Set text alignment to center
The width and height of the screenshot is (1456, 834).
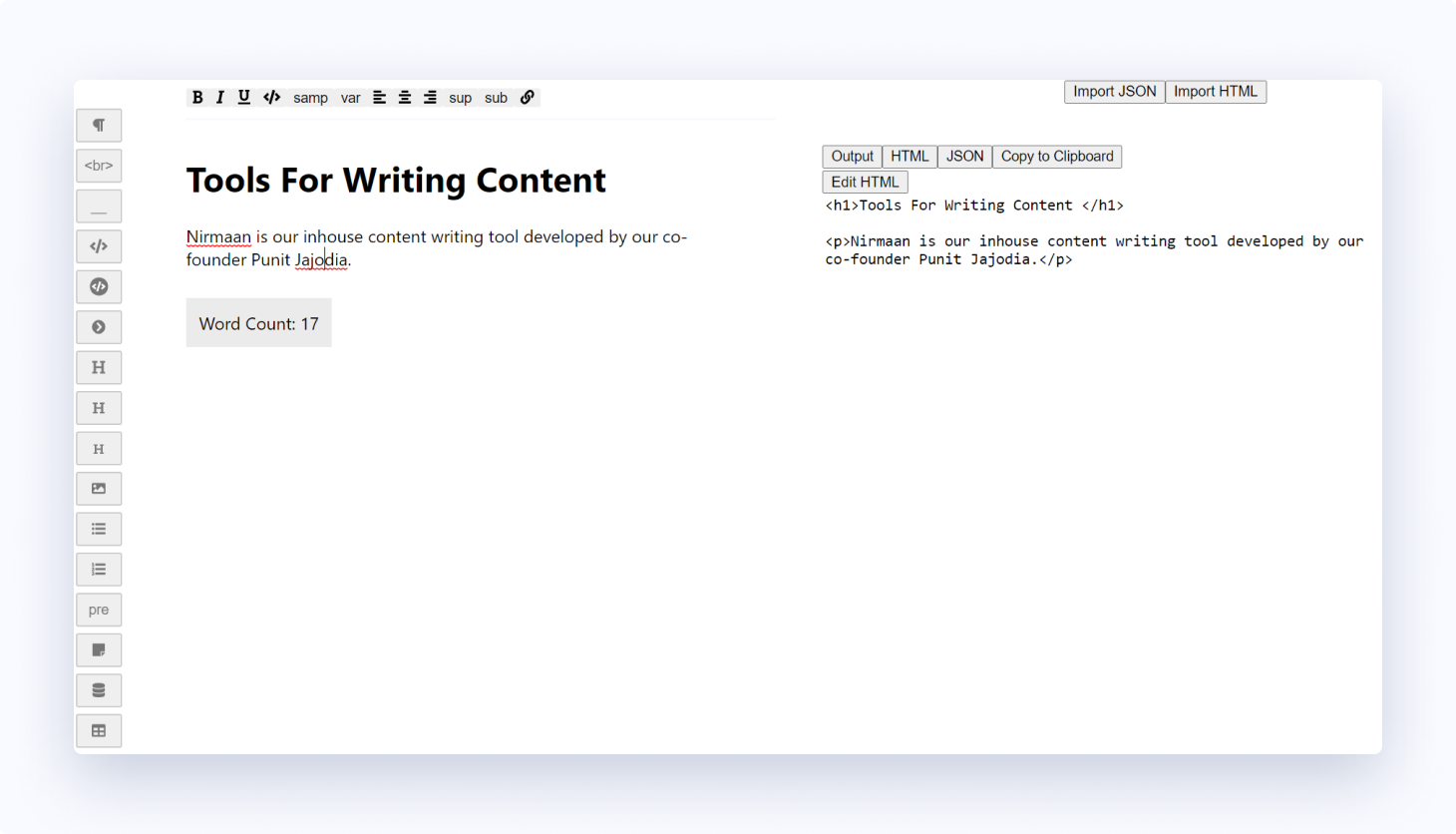405,97
